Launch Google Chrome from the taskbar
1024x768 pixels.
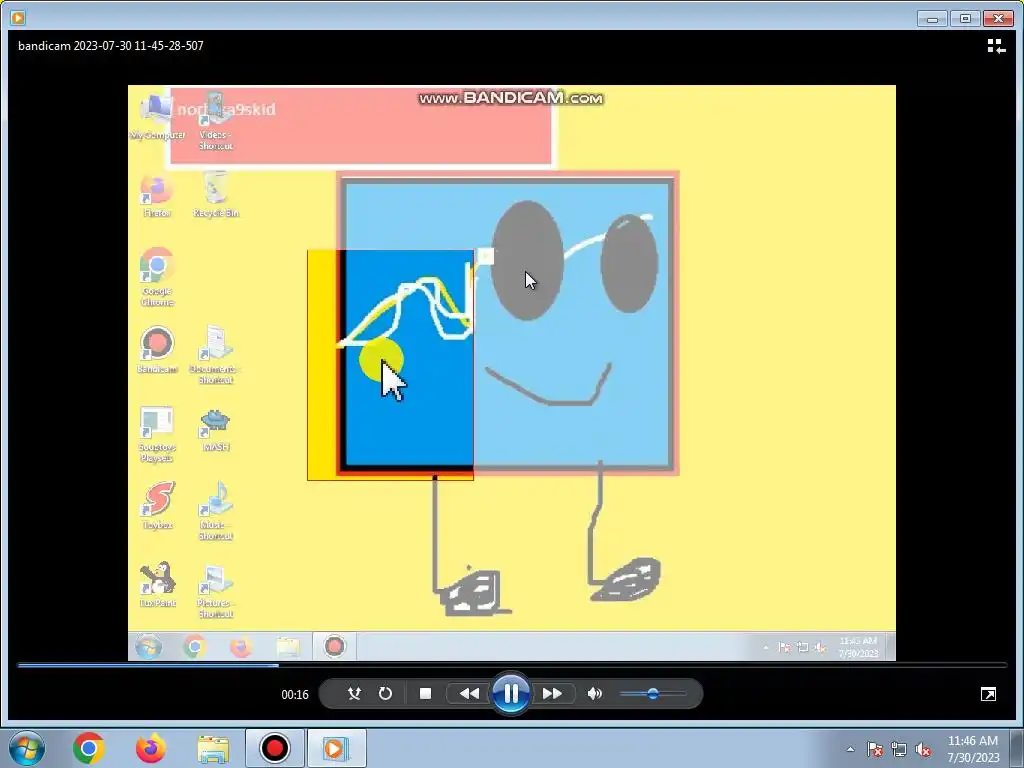click(x=89, y=748)
